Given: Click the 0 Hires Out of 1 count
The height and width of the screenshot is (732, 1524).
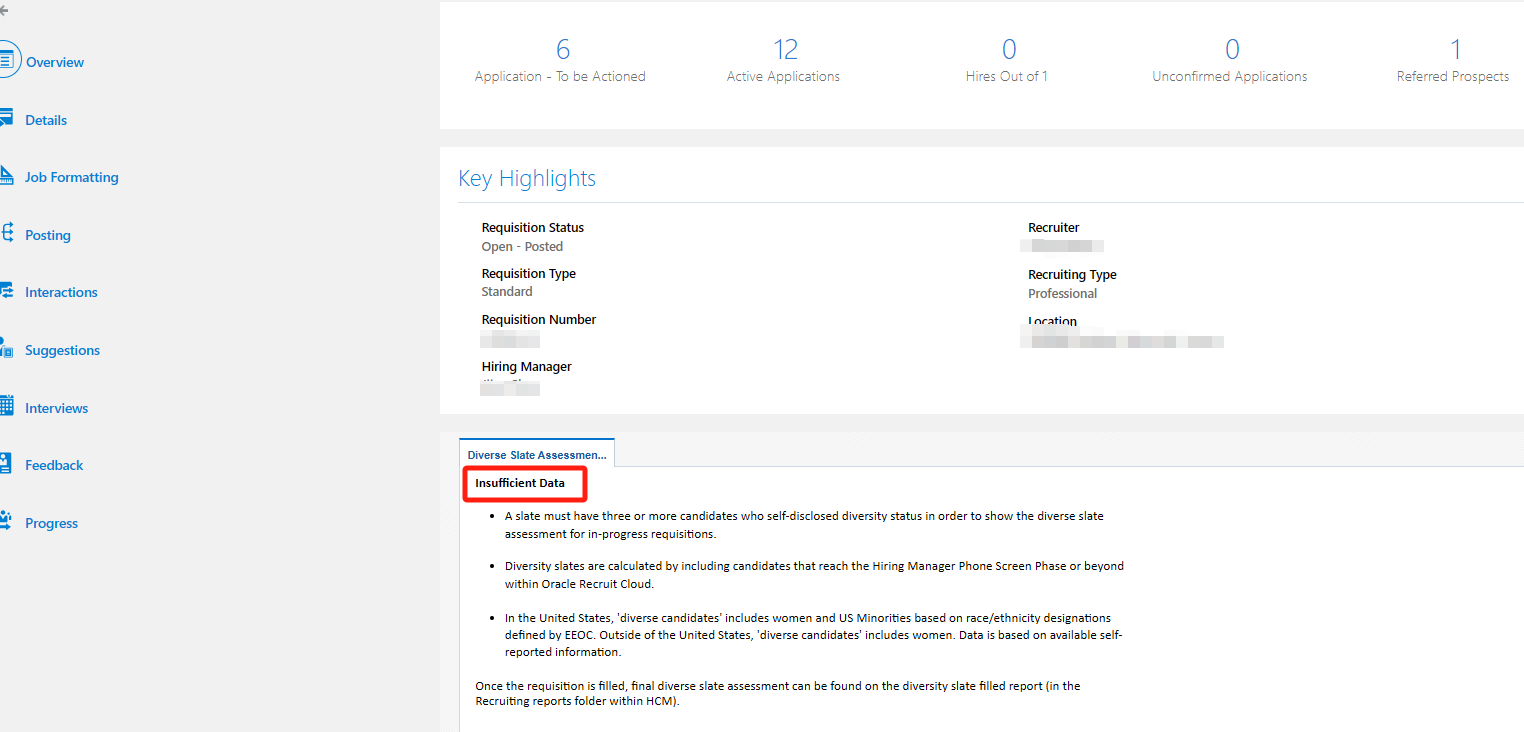Looking at the screenshot, I should [1009, 49].
